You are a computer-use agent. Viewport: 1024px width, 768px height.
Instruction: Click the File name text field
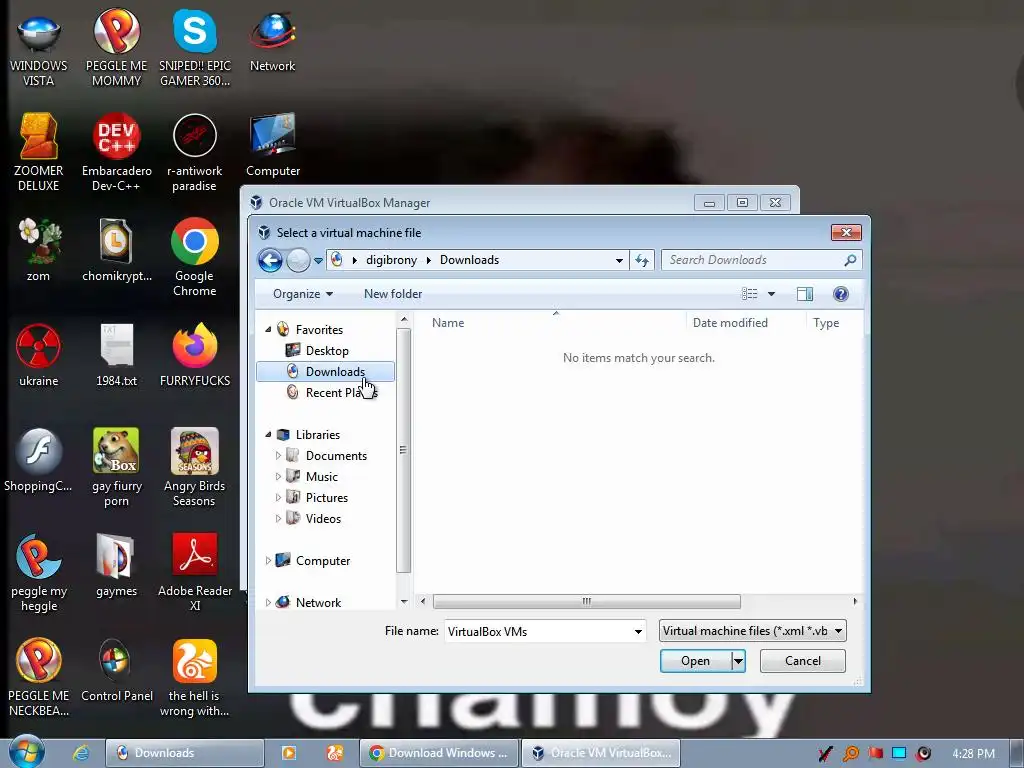[538, 632]
